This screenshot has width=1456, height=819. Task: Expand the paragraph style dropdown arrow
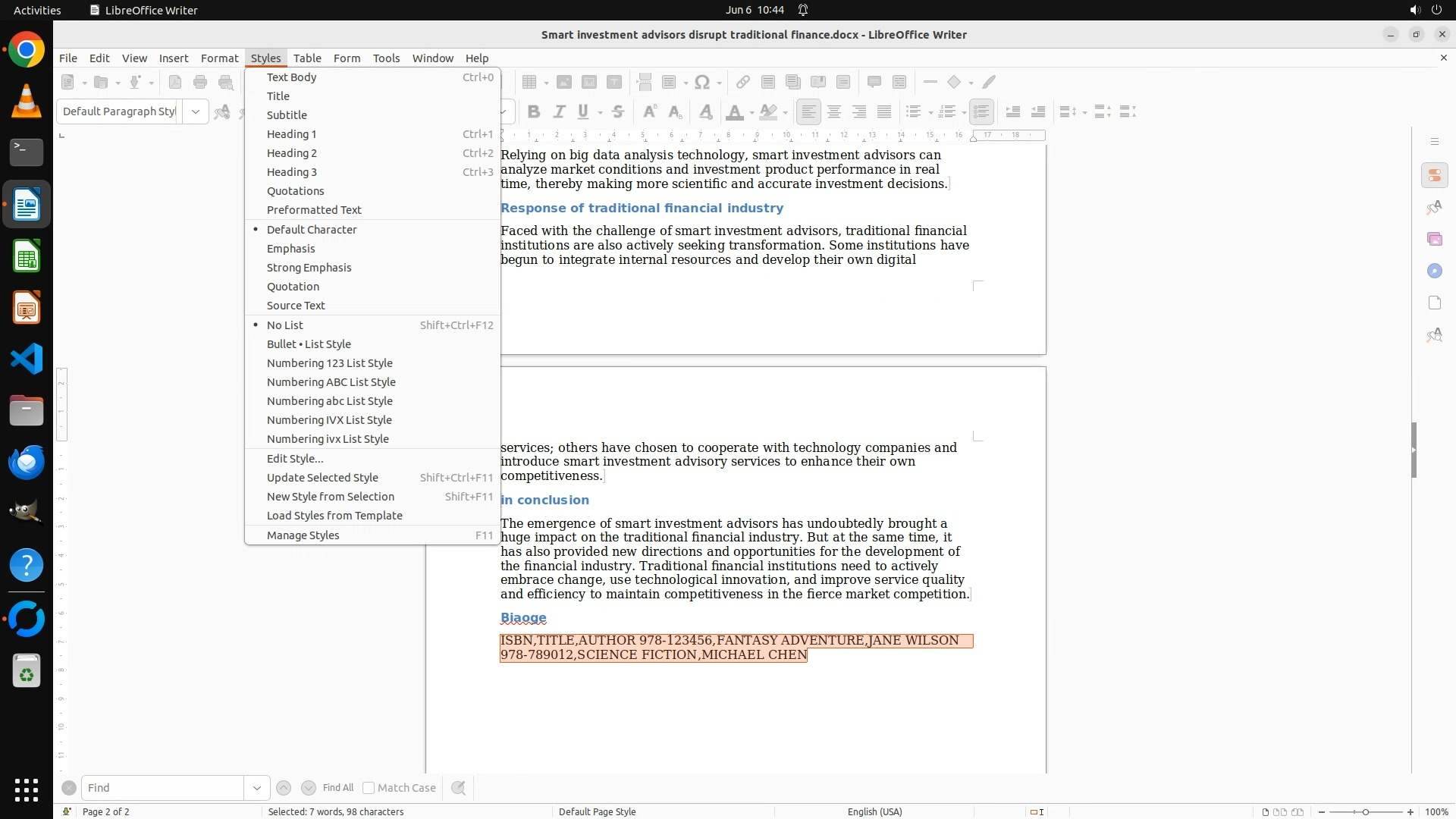pos(196,111)
